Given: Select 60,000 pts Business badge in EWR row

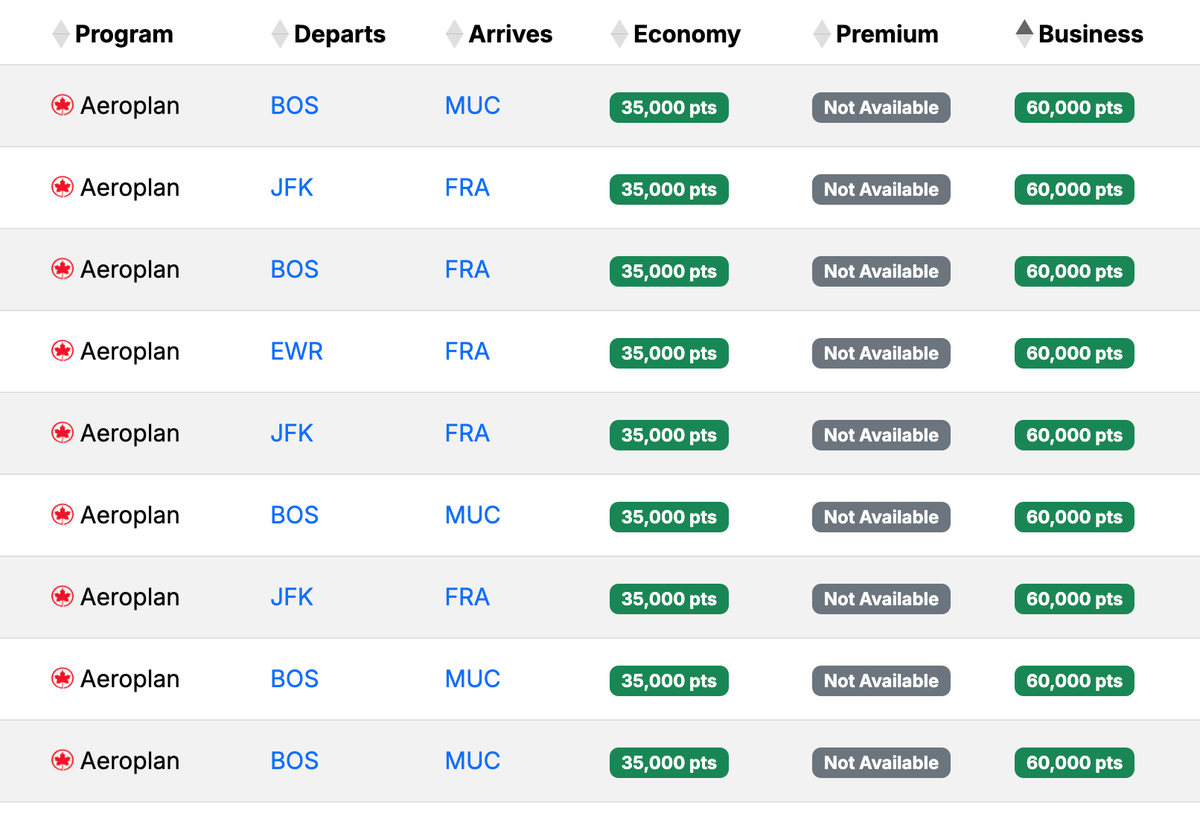Looking at the screenshot, I should 1074,354.
